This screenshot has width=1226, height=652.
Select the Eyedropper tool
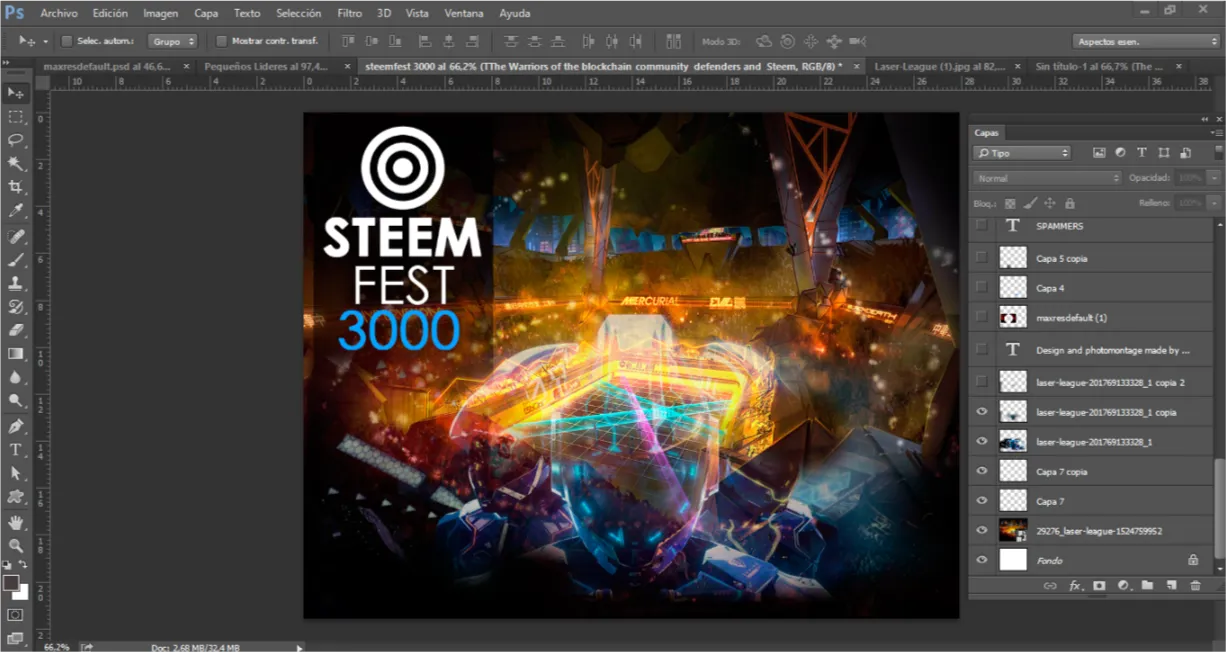point(16,211)
